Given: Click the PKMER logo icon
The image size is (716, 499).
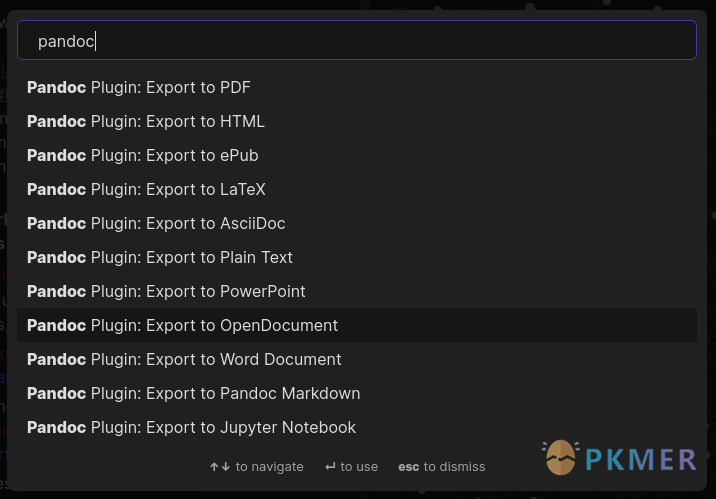Looking at the screenshot, I should (x=561, y=458).
